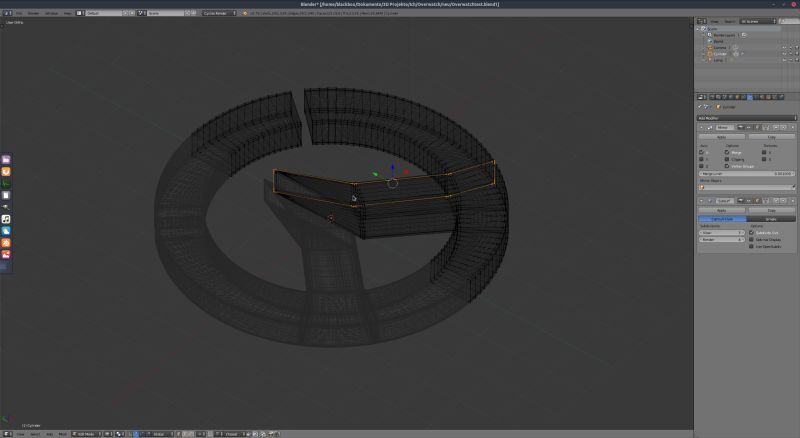Open the purple dock app icon
The height and width of the screenshot is (438, 800).
coord(6,160)
